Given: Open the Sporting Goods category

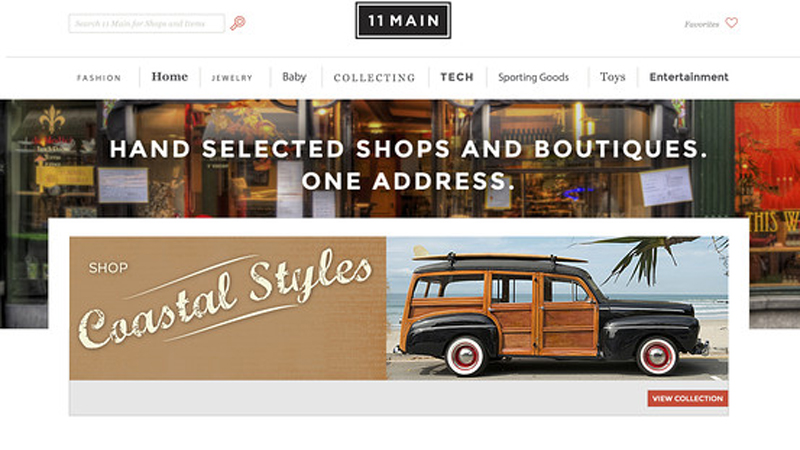Looking at the screenshot, I should [533, 78].
